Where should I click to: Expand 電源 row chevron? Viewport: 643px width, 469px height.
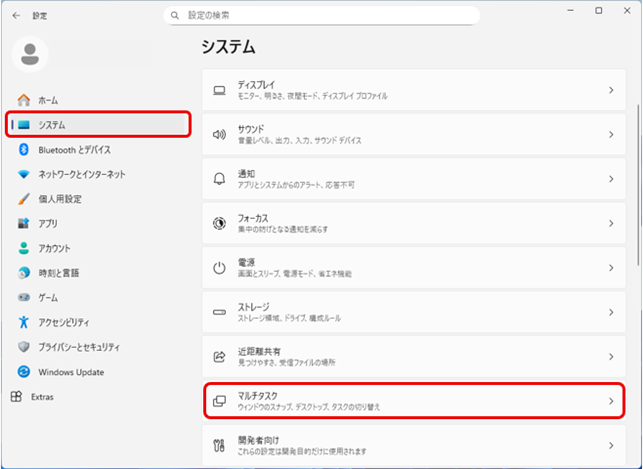[x=611, y=268]
